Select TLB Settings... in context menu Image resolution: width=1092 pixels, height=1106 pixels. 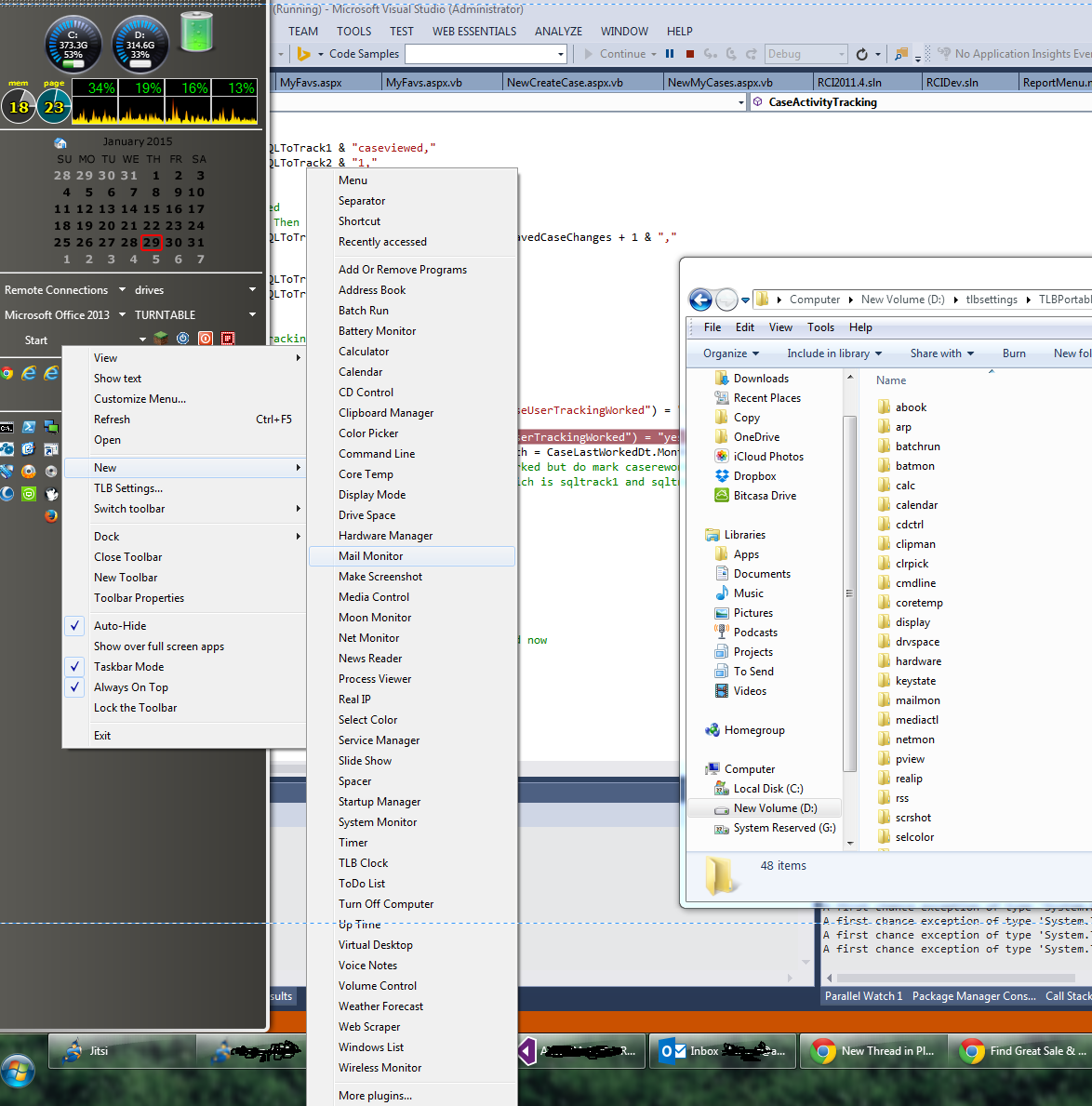click(x=128, y=488)
